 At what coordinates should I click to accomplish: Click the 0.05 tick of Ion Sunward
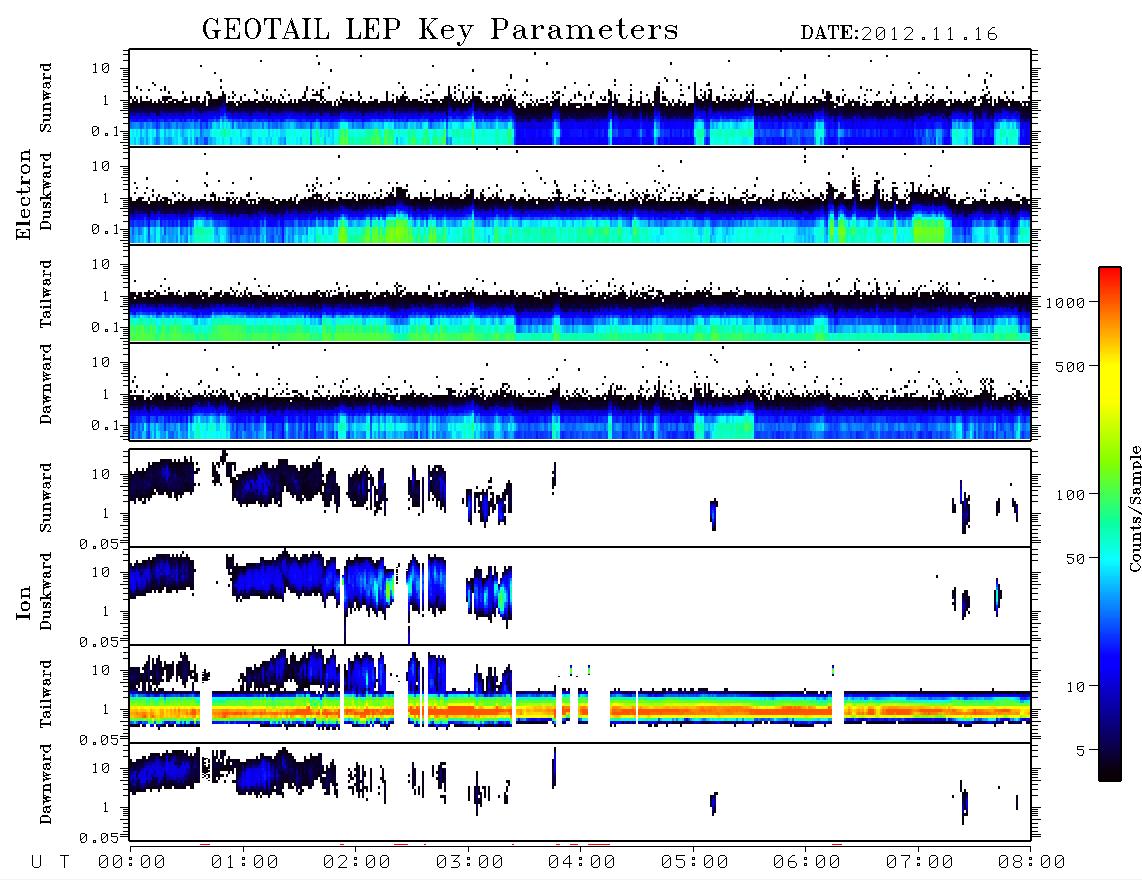click(99, 544)
